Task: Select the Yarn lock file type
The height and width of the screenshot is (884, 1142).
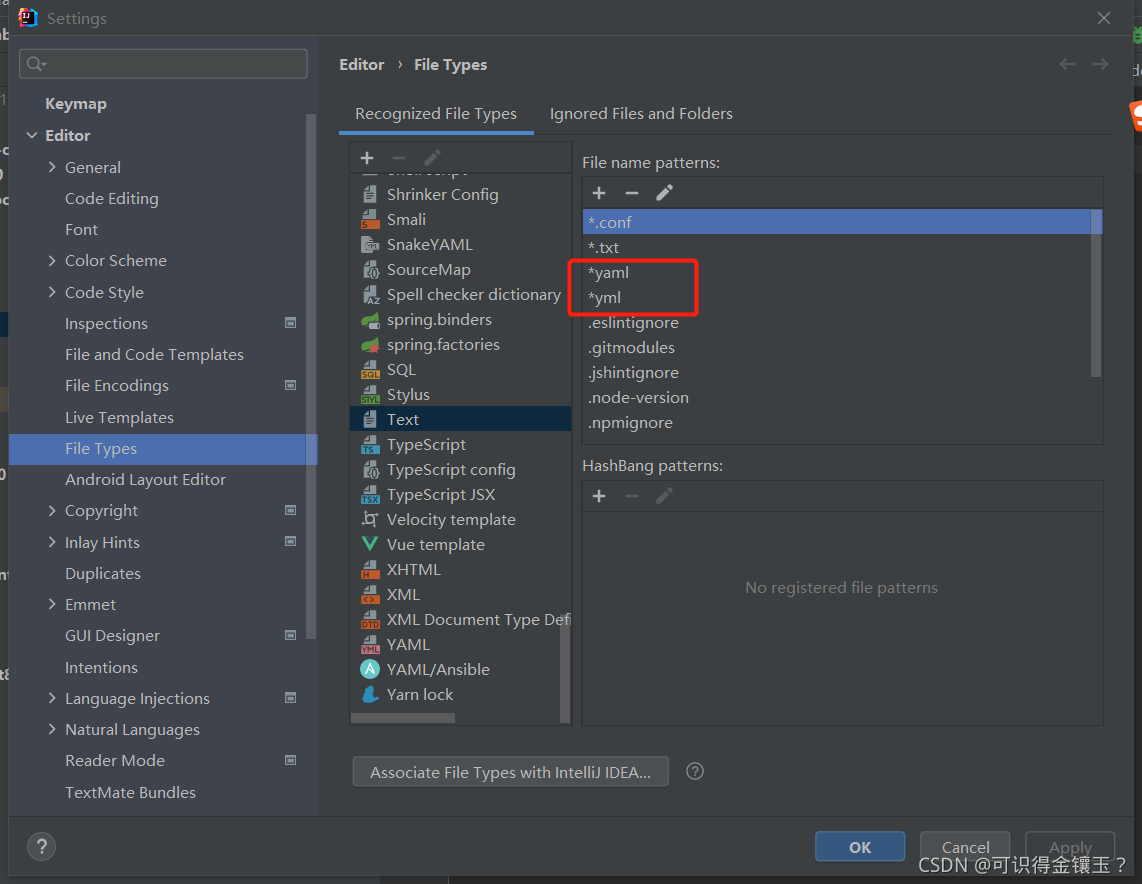Action: coord(460,695)
